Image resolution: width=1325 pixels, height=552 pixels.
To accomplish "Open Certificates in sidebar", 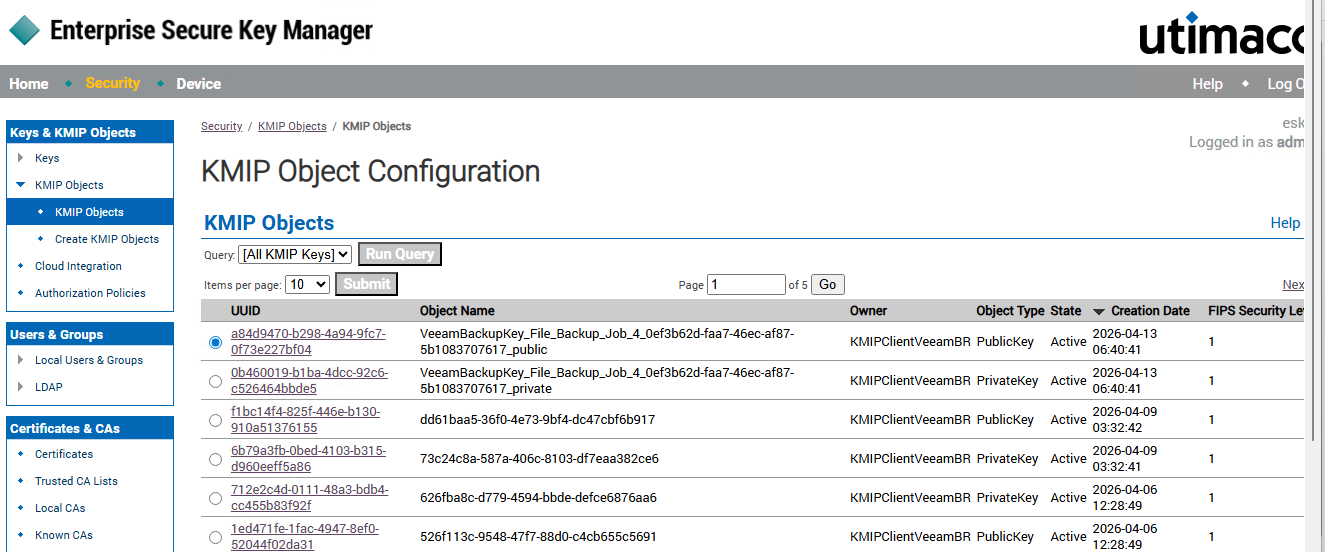I will pos(64,454).
